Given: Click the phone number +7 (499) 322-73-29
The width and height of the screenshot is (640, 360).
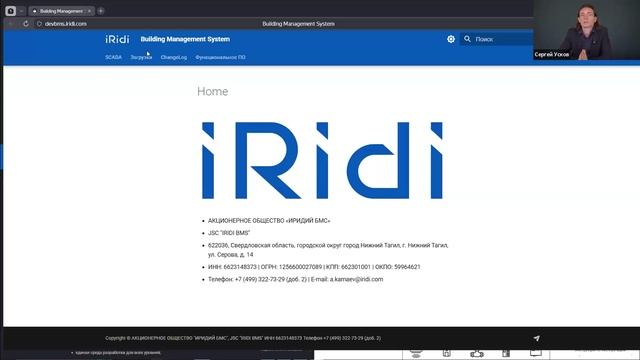Looking at the screenshot, I should tap(260, 279).
